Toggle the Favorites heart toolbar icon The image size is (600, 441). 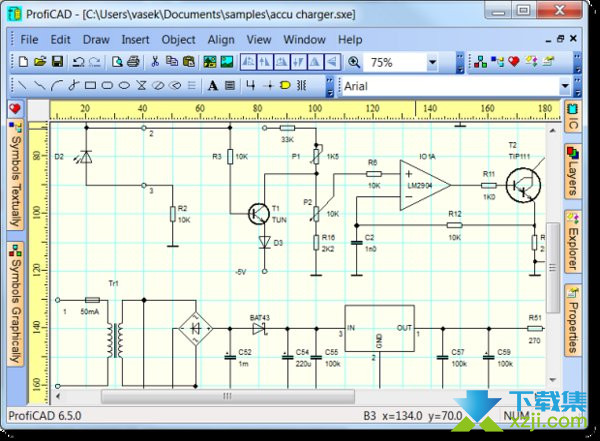pyautogui.click(x=514, y=62)
